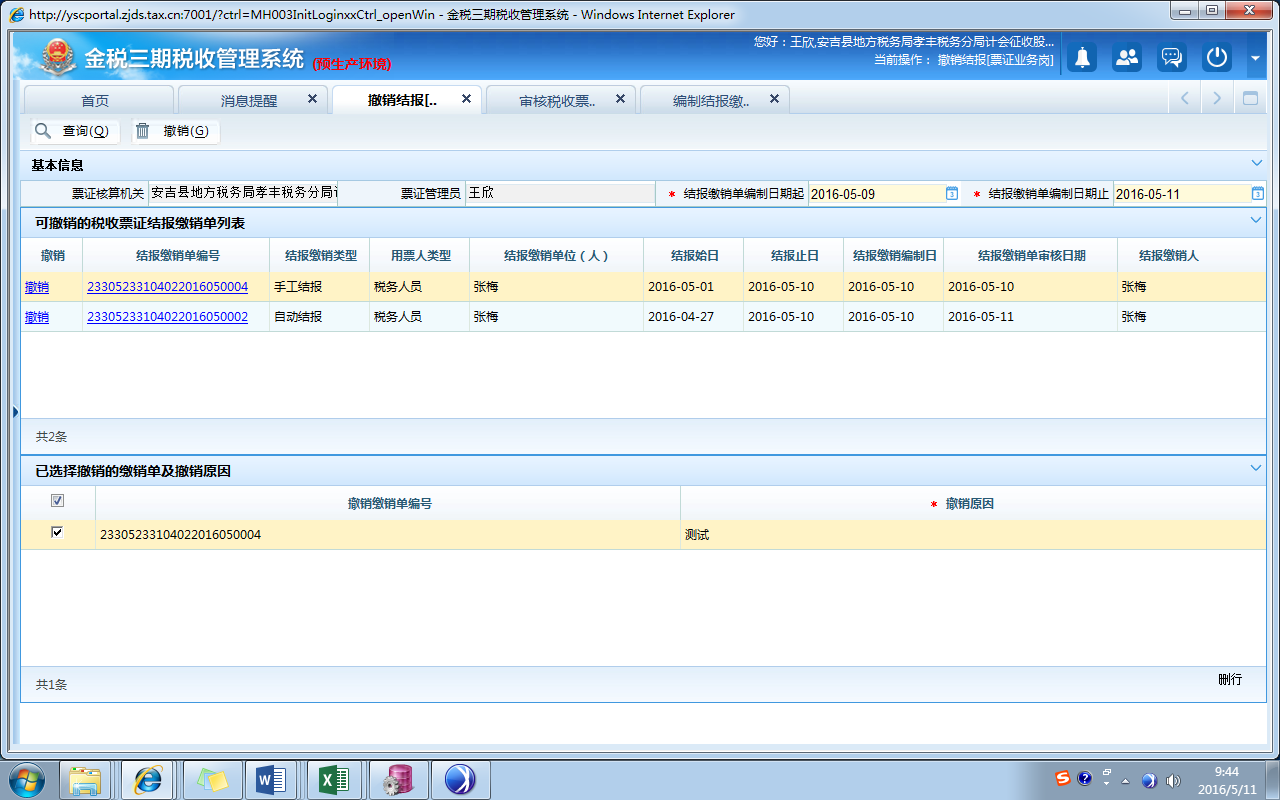The width and height of the screenshot is (1280, 800).
Task: Open the volume speaker tray icon
Action: click(1173, 780)
